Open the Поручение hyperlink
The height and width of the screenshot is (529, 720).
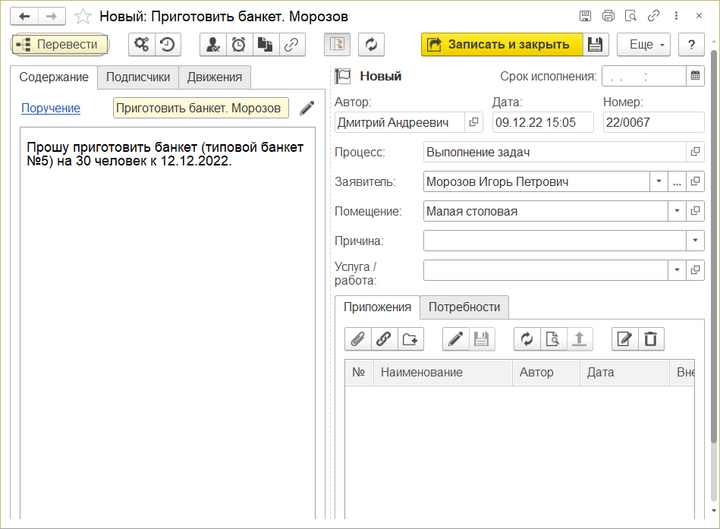(x=51, y=108)
